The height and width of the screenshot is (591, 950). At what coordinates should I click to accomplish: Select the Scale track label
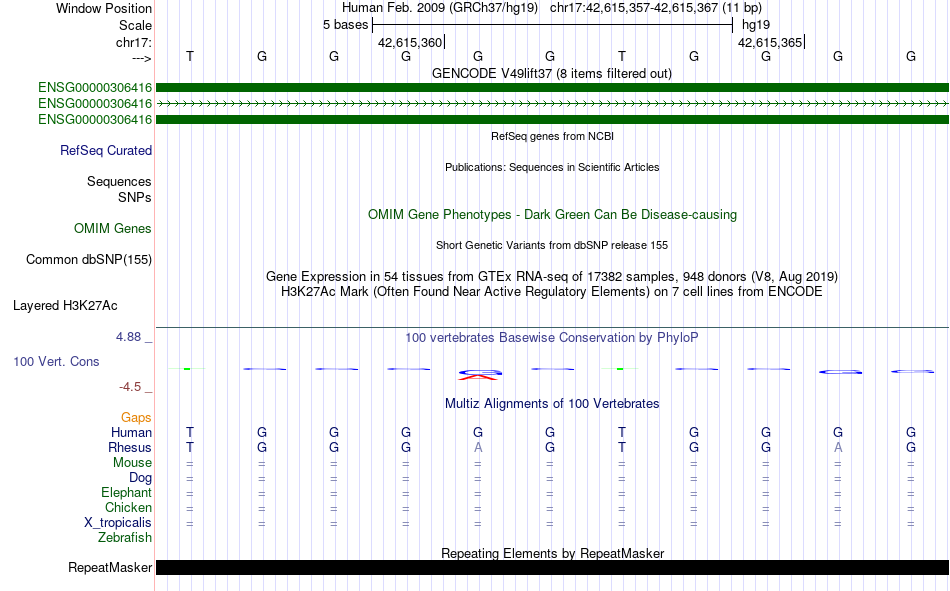pos(135,25)
